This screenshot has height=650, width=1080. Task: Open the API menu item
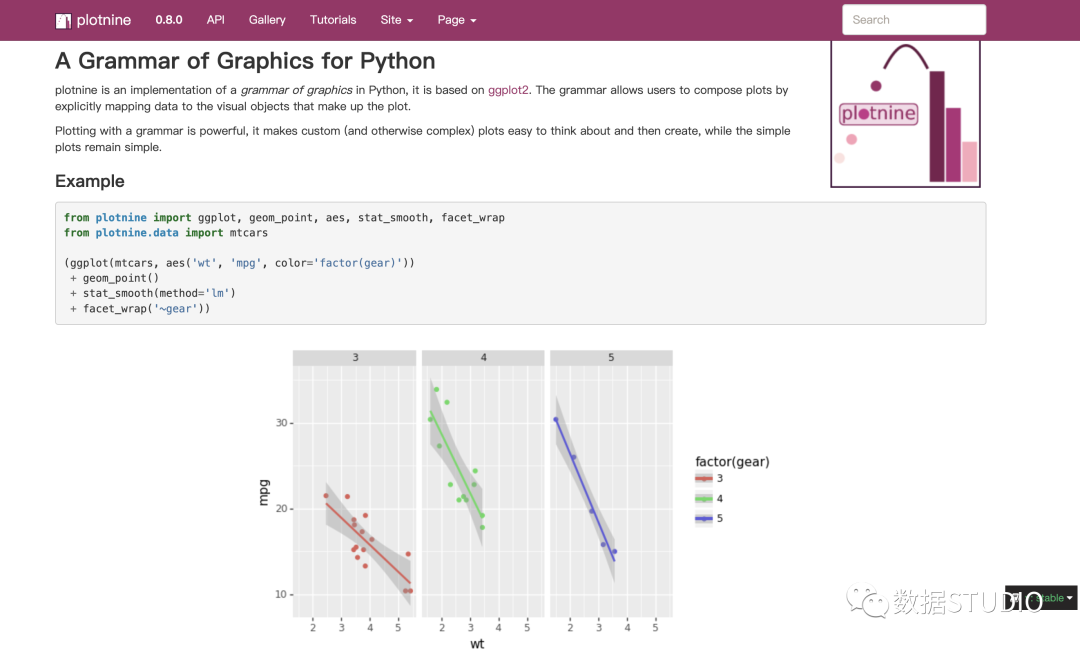[x=215, y=20]
